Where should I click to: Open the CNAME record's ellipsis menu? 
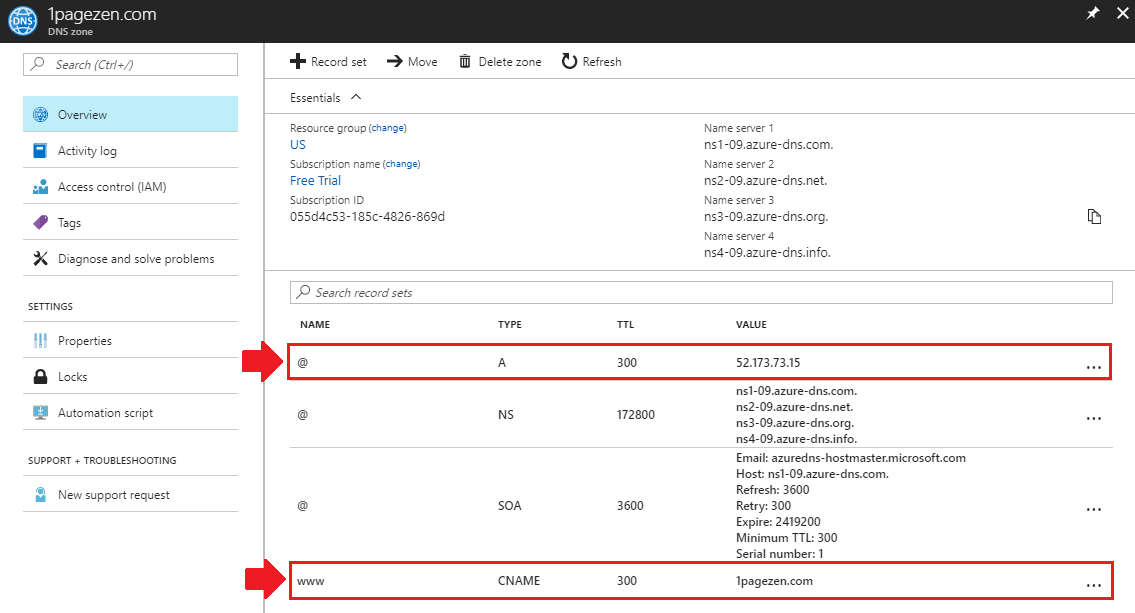click(x=1093, y=585)
